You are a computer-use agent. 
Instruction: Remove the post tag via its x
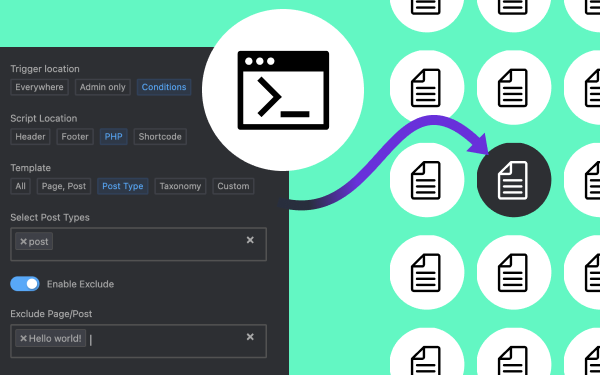point(23,241)
